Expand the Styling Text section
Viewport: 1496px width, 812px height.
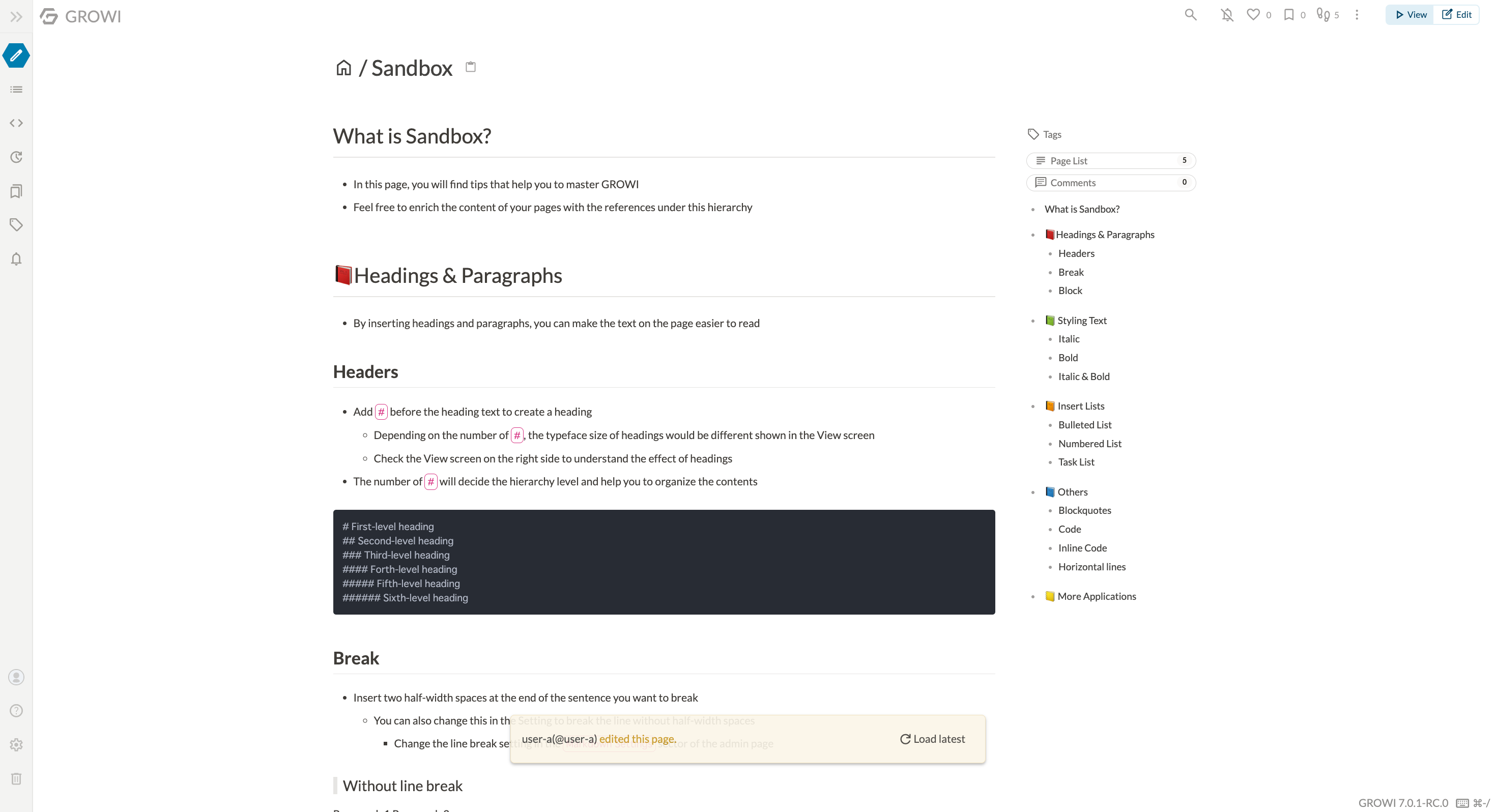1034,320
